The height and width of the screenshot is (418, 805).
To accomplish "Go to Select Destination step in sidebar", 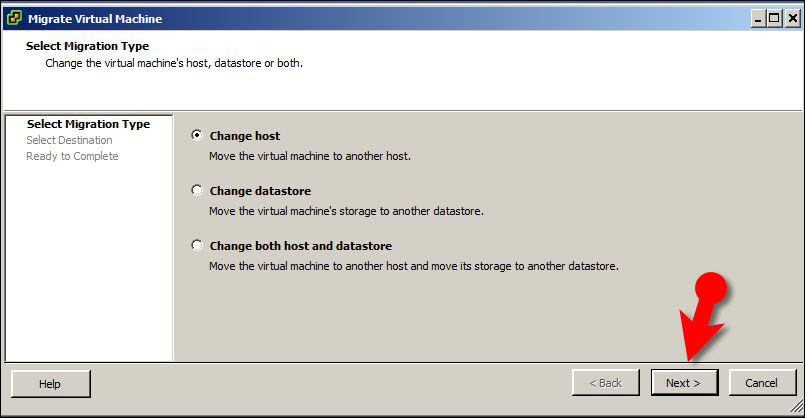I will (x=69, y=140).
